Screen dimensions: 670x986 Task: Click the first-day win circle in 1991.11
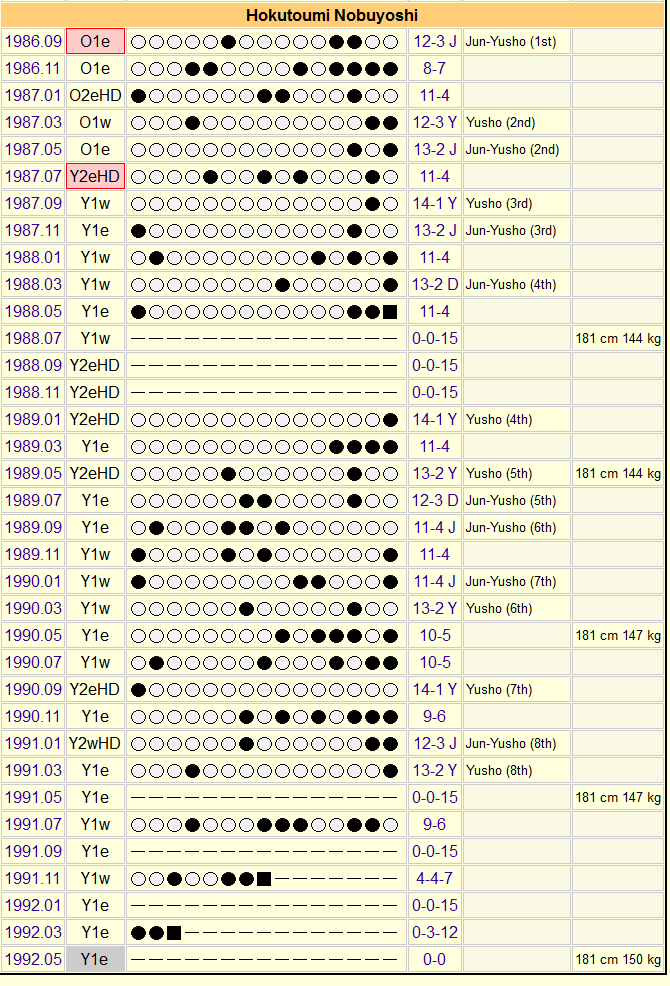tap(138, 879)
